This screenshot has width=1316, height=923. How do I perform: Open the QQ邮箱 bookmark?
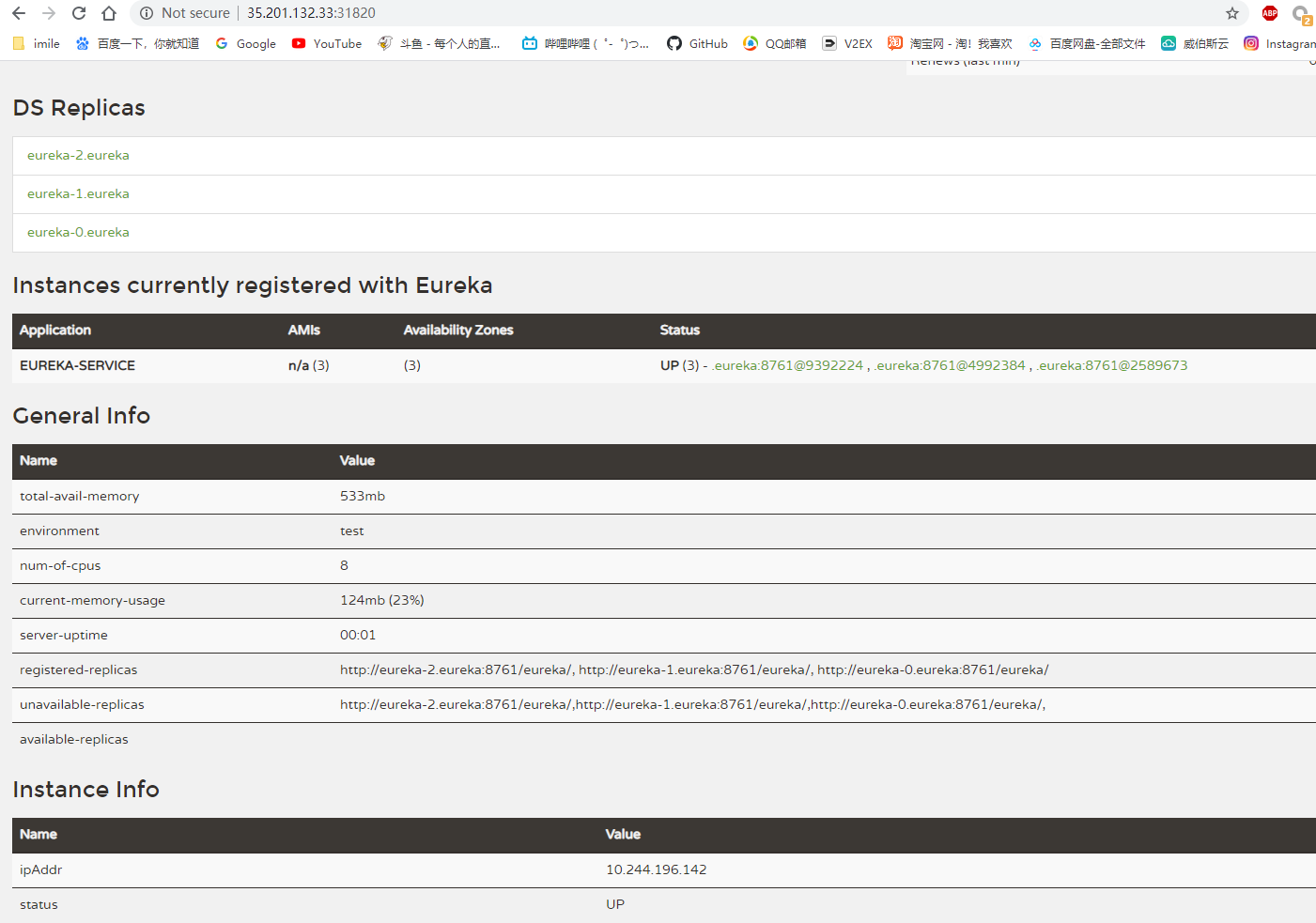point(775,43)
